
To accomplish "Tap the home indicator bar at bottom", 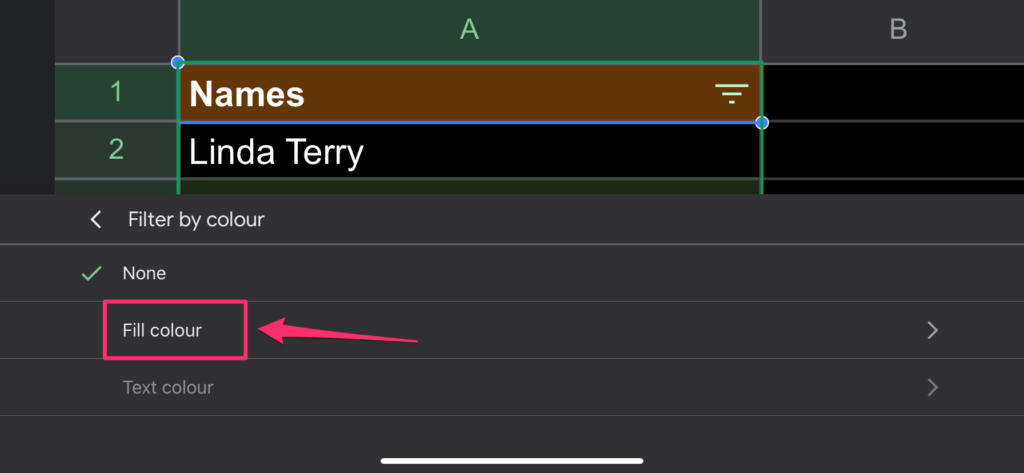I will coord(512,461).
